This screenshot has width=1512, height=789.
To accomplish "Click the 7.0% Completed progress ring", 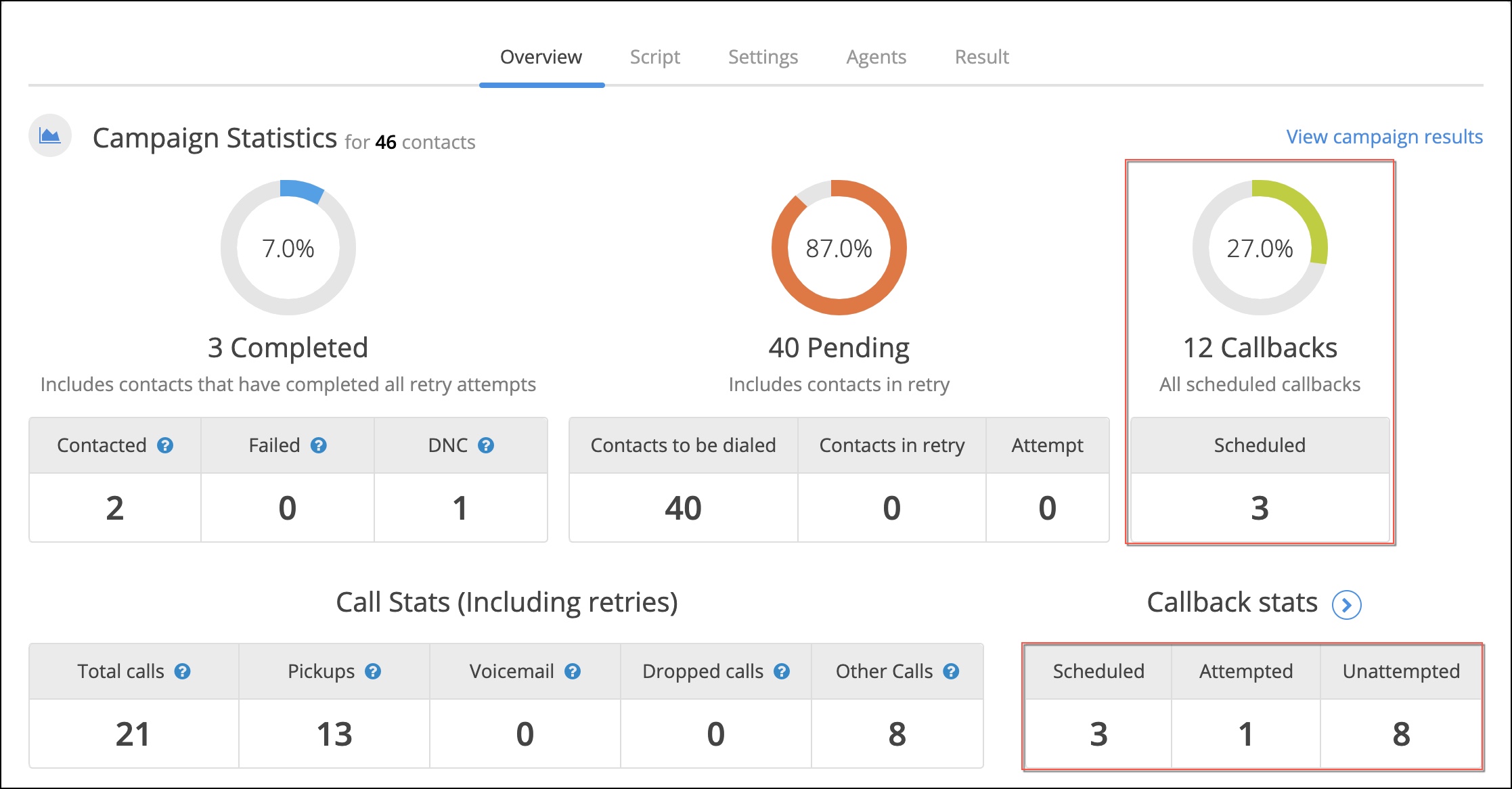I will (288, 248).
